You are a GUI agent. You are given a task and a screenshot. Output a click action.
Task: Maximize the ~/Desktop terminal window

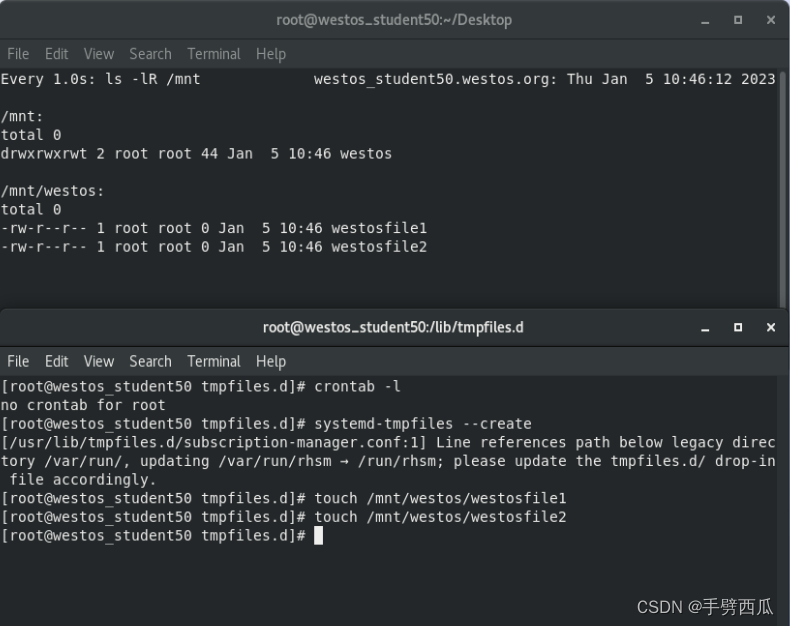[x=738, y=20]
